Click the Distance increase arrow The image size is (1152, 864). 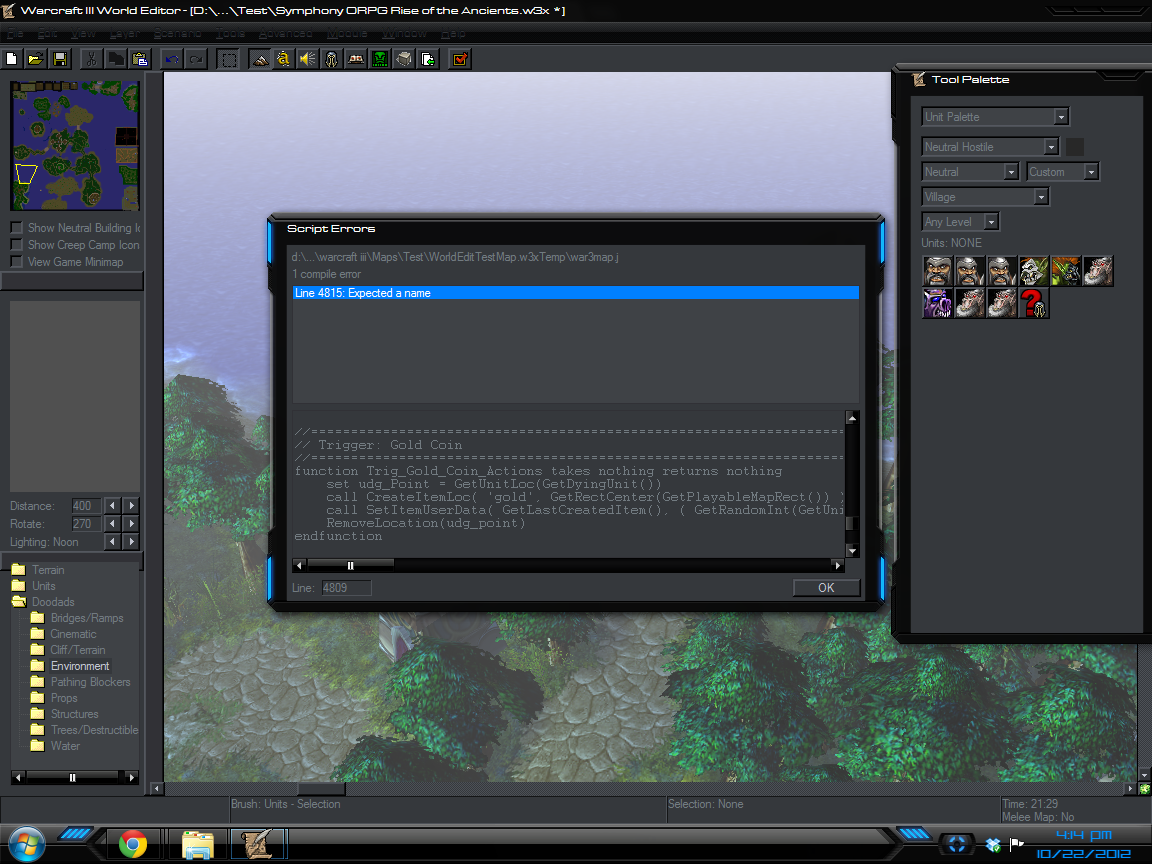click(x=132, y=505)
